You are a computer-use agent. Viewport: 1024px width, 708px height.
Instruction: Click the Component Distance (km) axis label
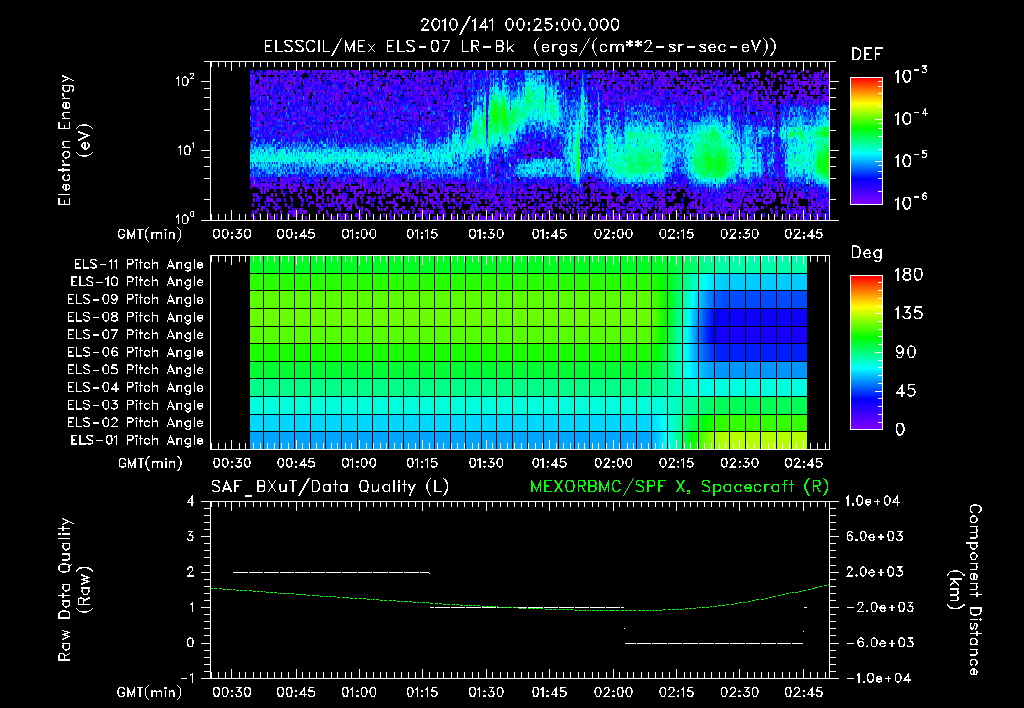[965, 590]
